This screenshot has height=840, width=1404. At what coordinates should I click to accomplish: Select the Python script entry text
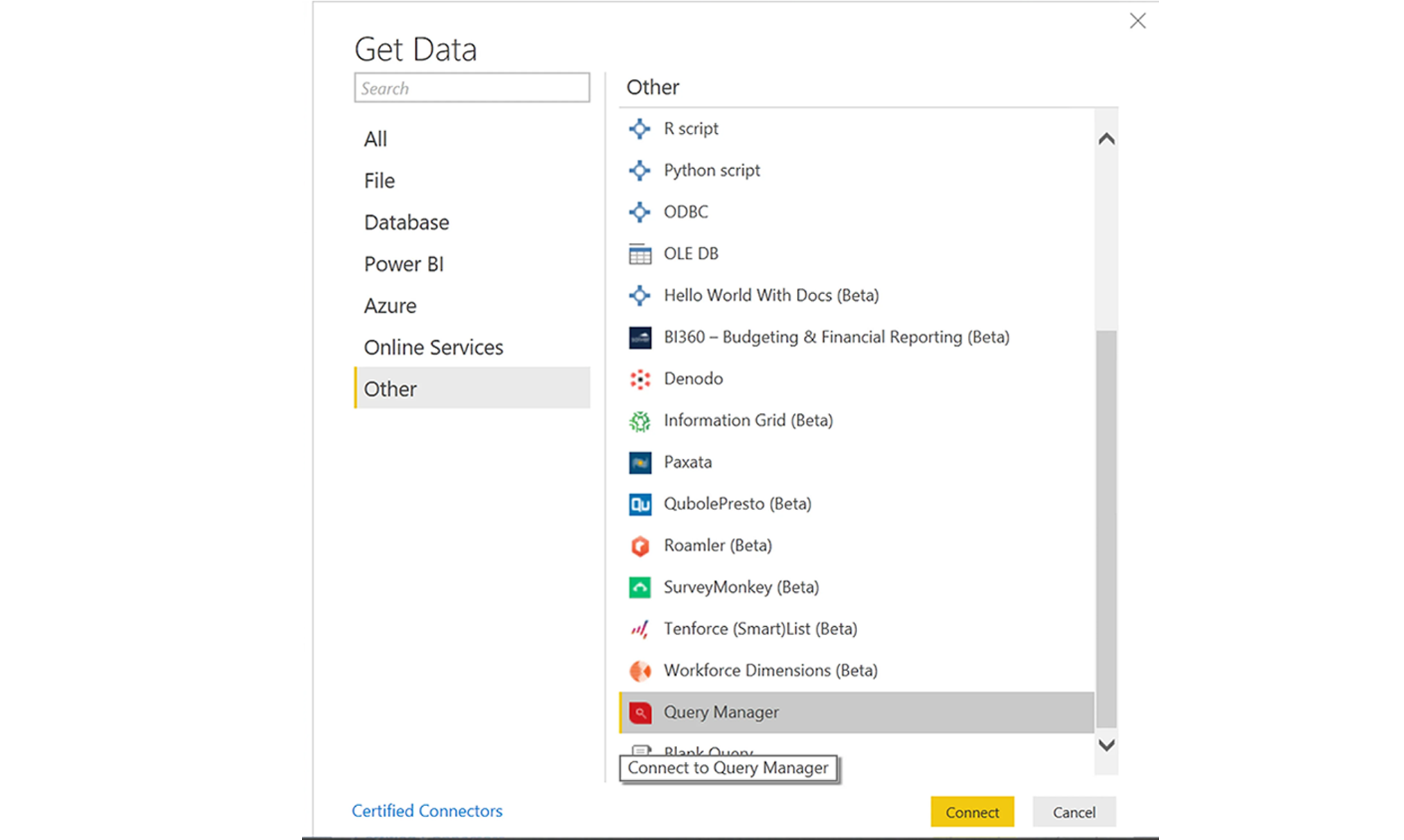tap(712, 170)
